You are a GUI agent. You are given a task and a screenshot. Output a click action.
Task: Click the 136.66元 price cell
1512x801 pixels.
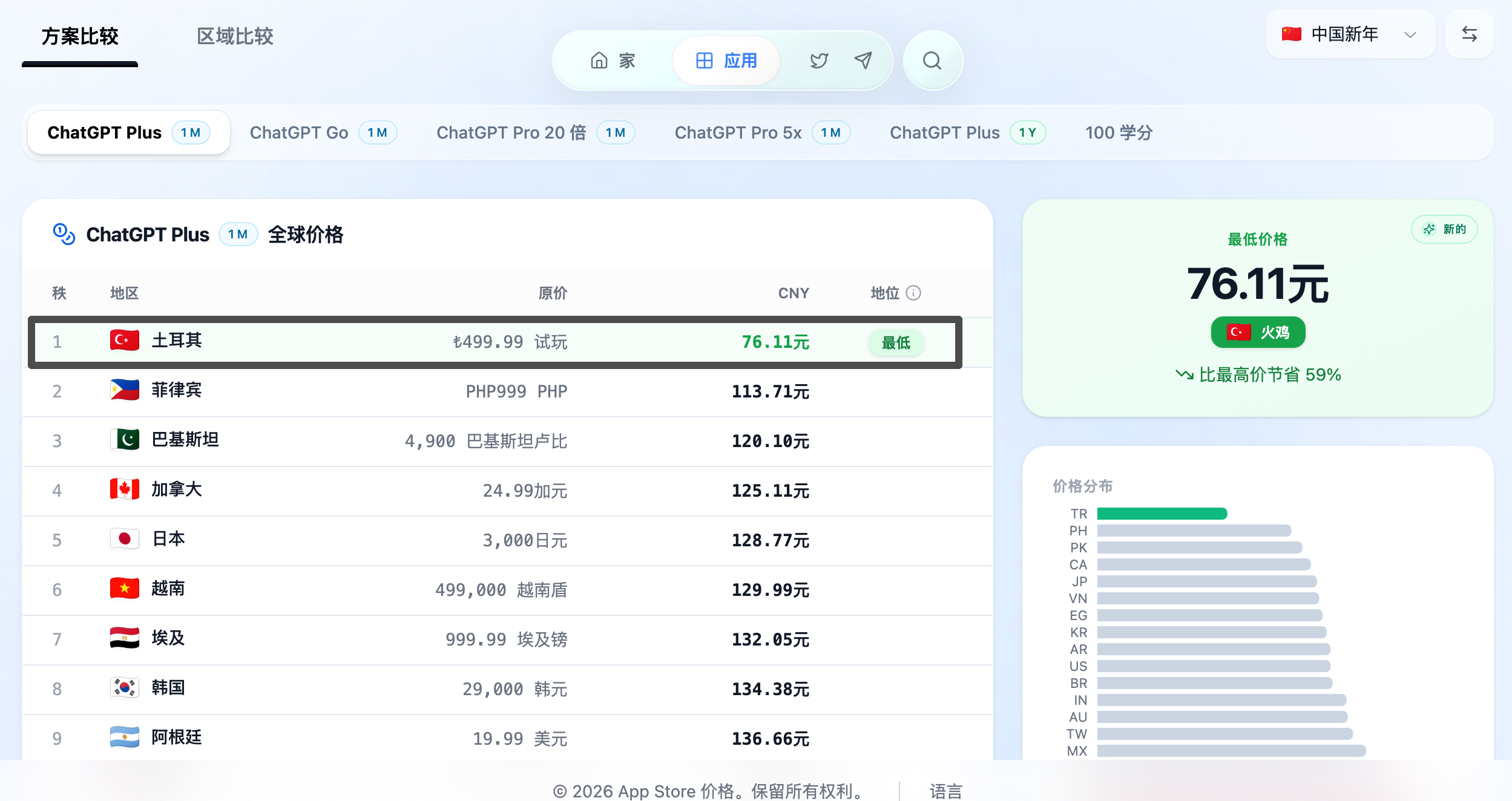click(771, 739)
